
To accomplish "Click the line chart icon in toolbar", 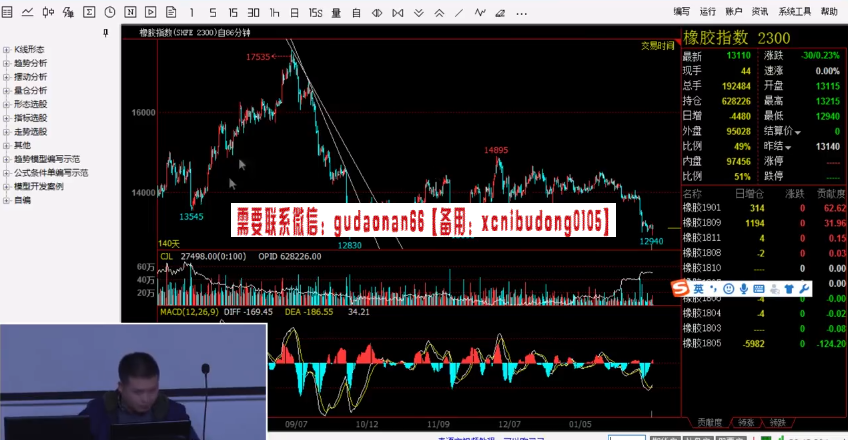I will click(x=28, y=12).
